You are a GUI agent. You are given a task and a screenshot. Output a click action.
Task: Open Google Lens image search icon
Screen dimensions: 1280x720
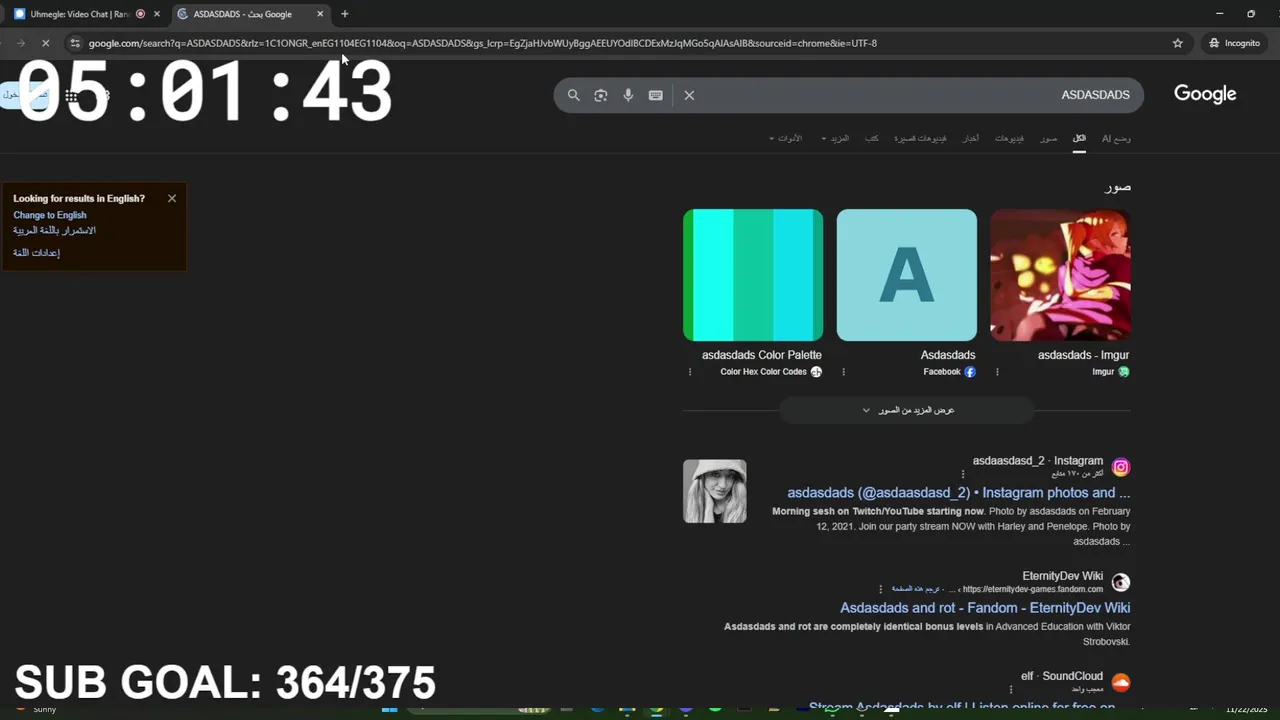[x=600, y=95]
